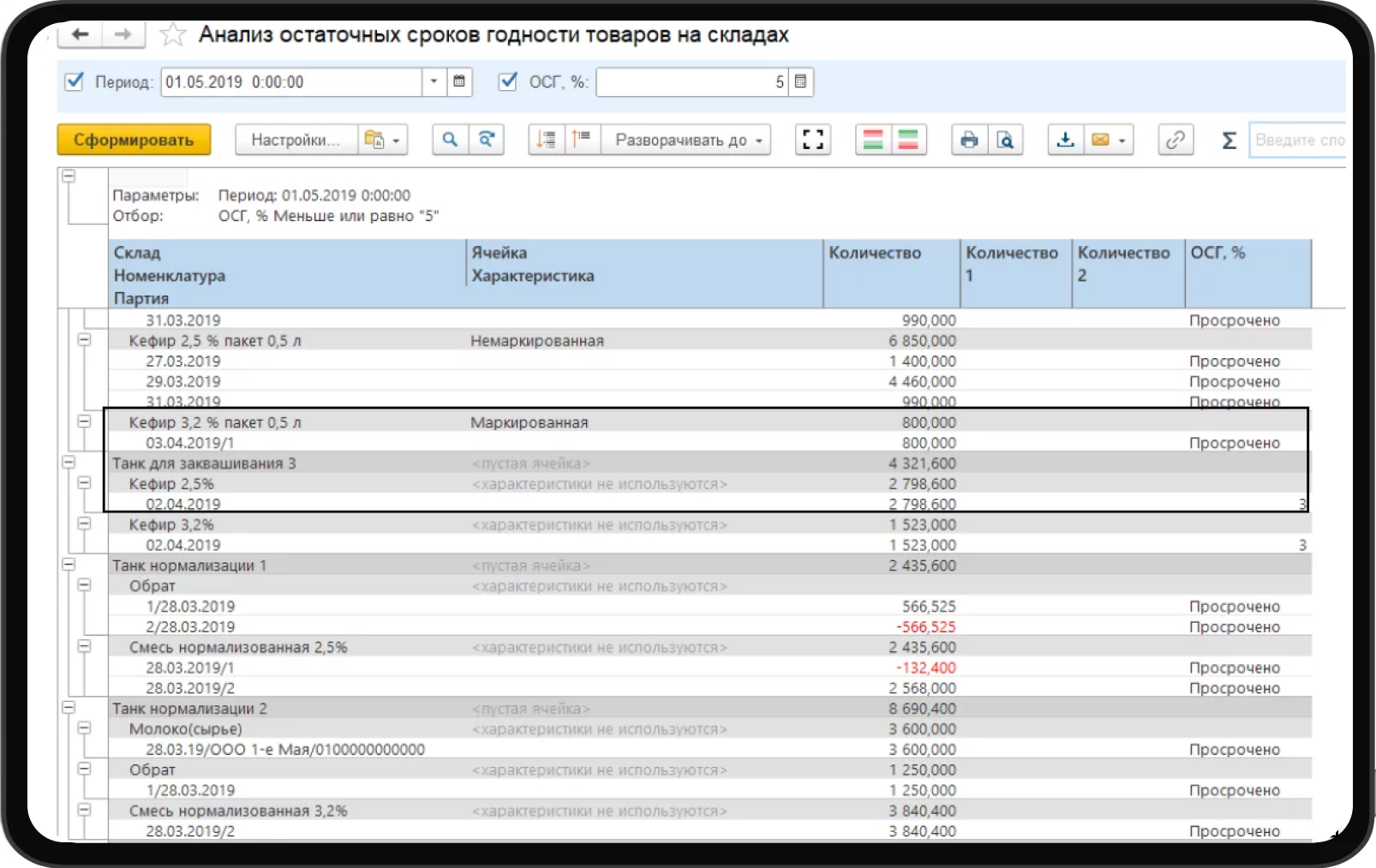Collapse the Кефир 3,2 % пакет row
1376x868 pixels.
(x=84, y=422)
